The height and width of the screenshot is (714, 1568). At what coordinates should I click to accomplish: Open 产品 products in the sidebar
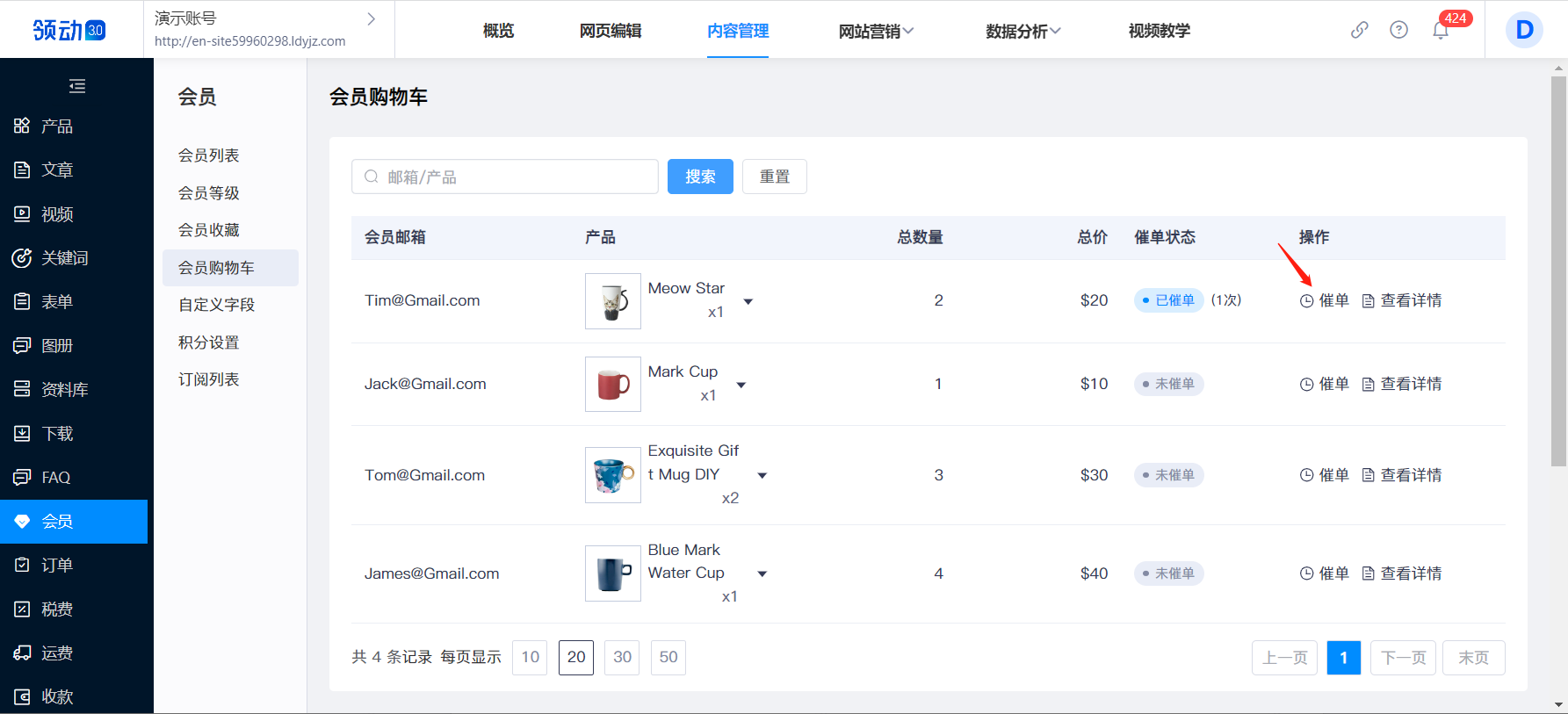57,126
